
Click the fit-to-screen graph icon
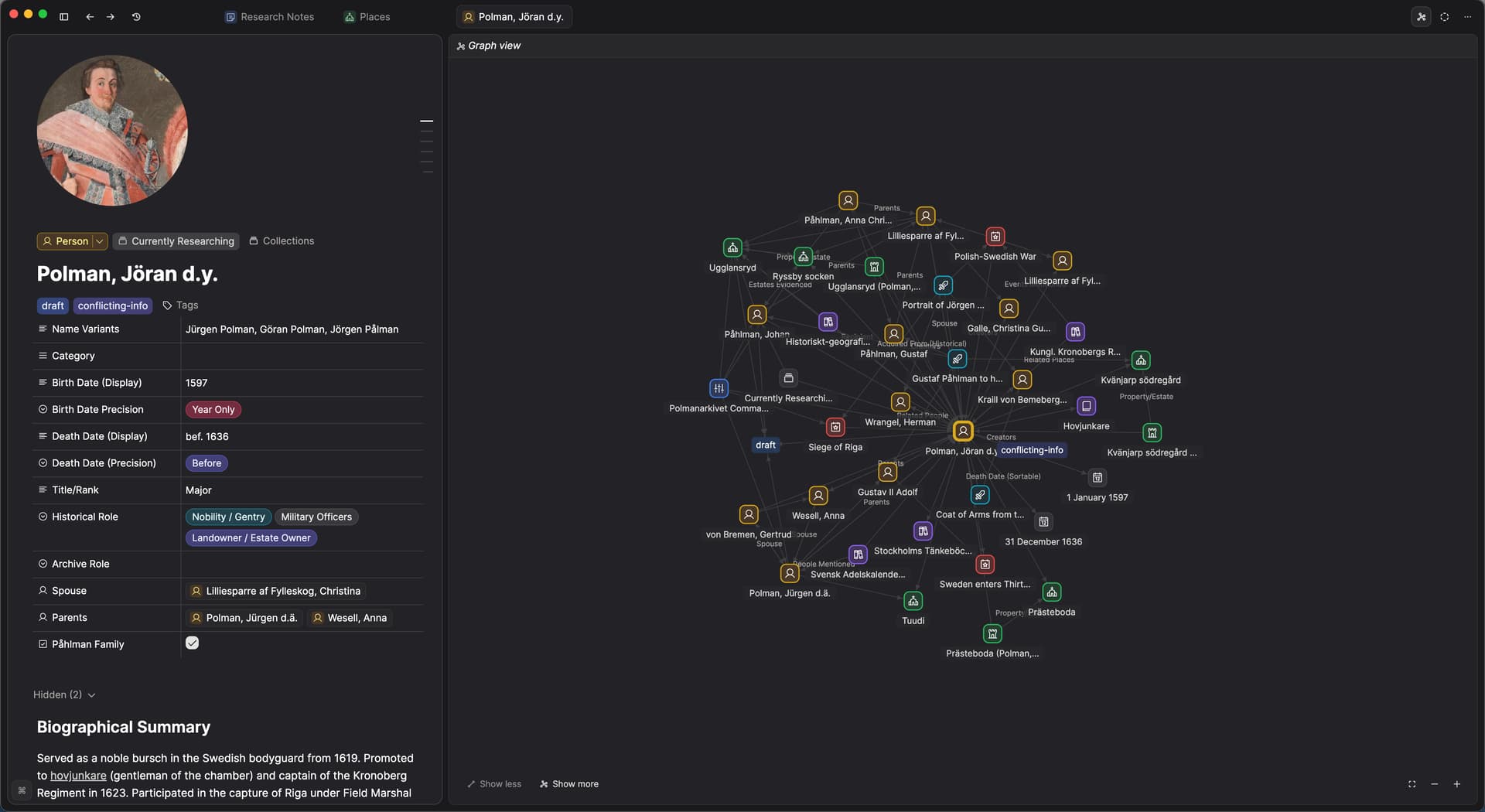(x=1412, y=784)
